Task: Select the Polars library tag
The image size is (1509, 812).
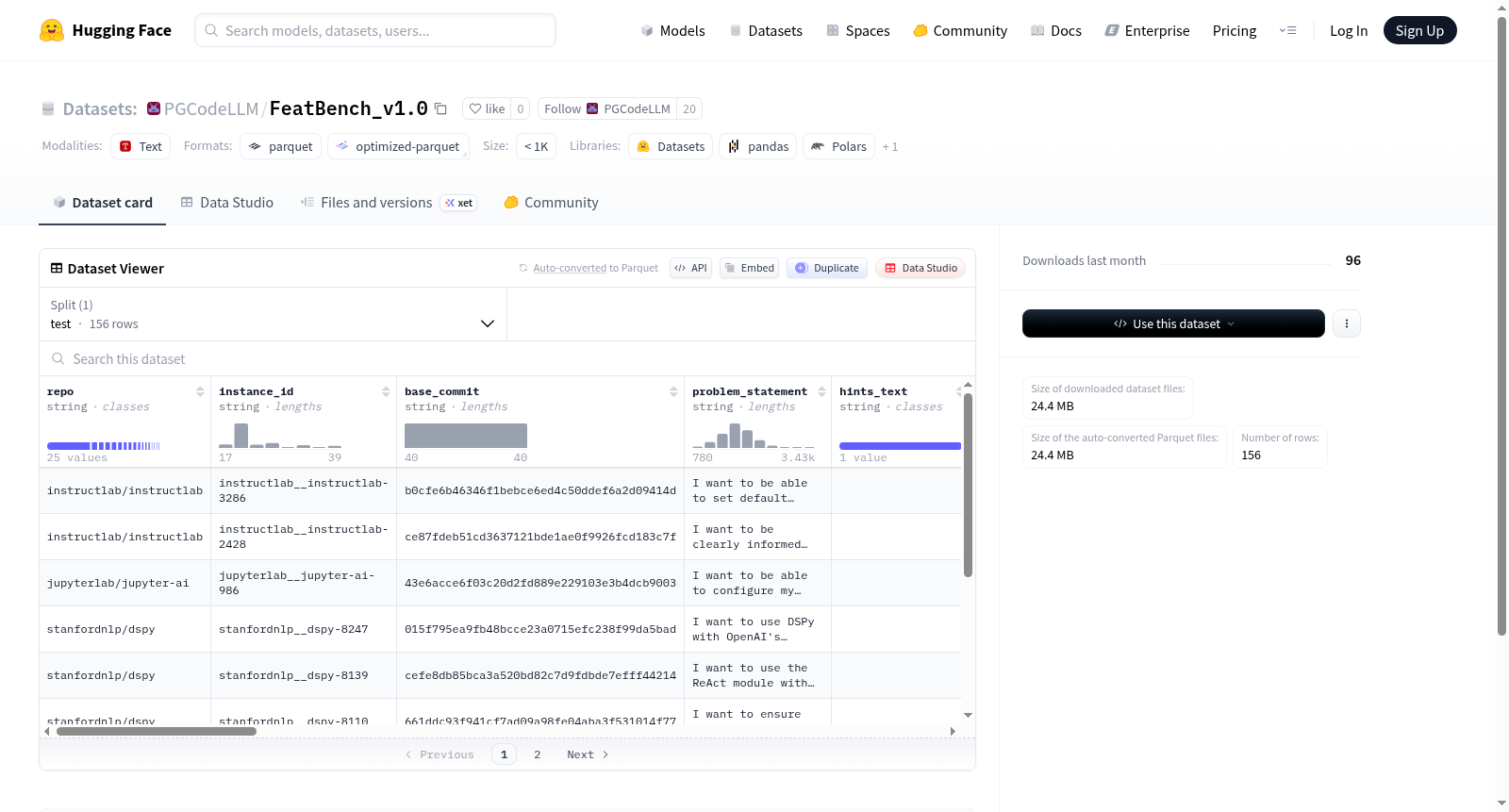Action: point(838,146)
